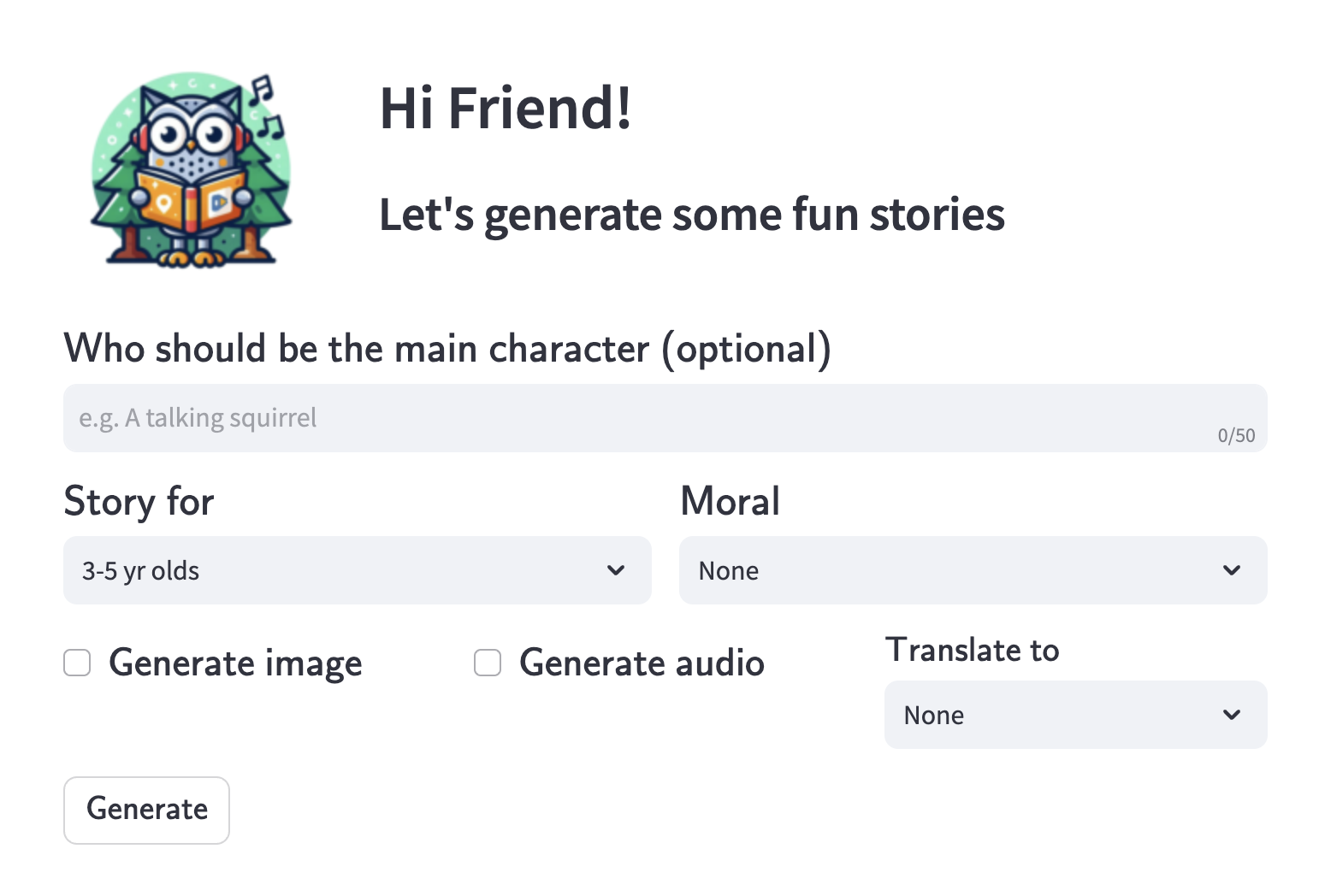Screen dimensions: 1319x896
Task: Click the chevron arrow in Translate to dropdown
Action: tap(1232, 715)
